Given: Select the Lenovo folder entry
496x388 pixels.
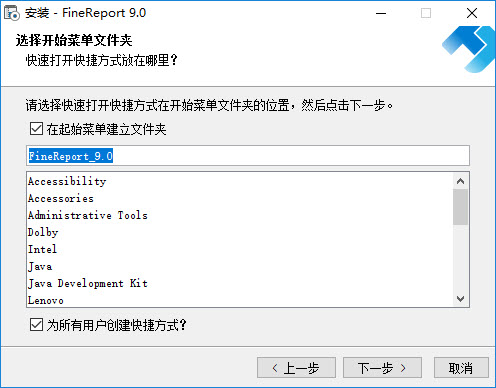Looking at the screenshot, I should click(240, 300).
